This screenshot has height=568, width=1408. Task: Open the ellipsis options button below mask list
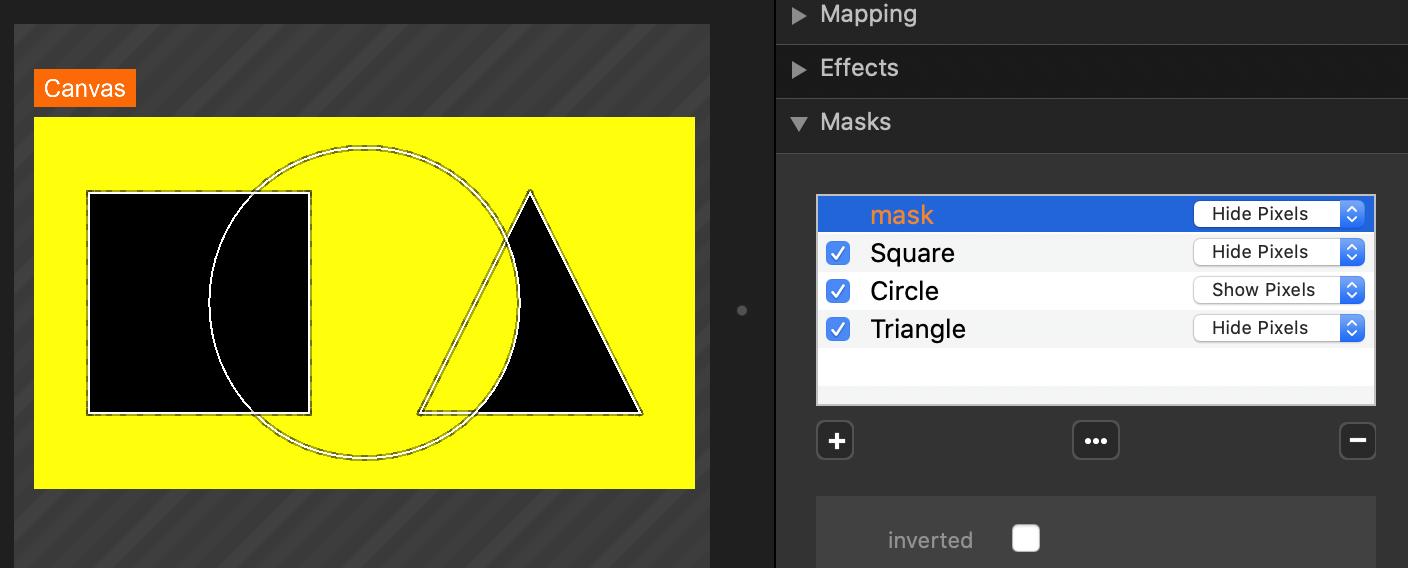click(x=1095, y=440)
